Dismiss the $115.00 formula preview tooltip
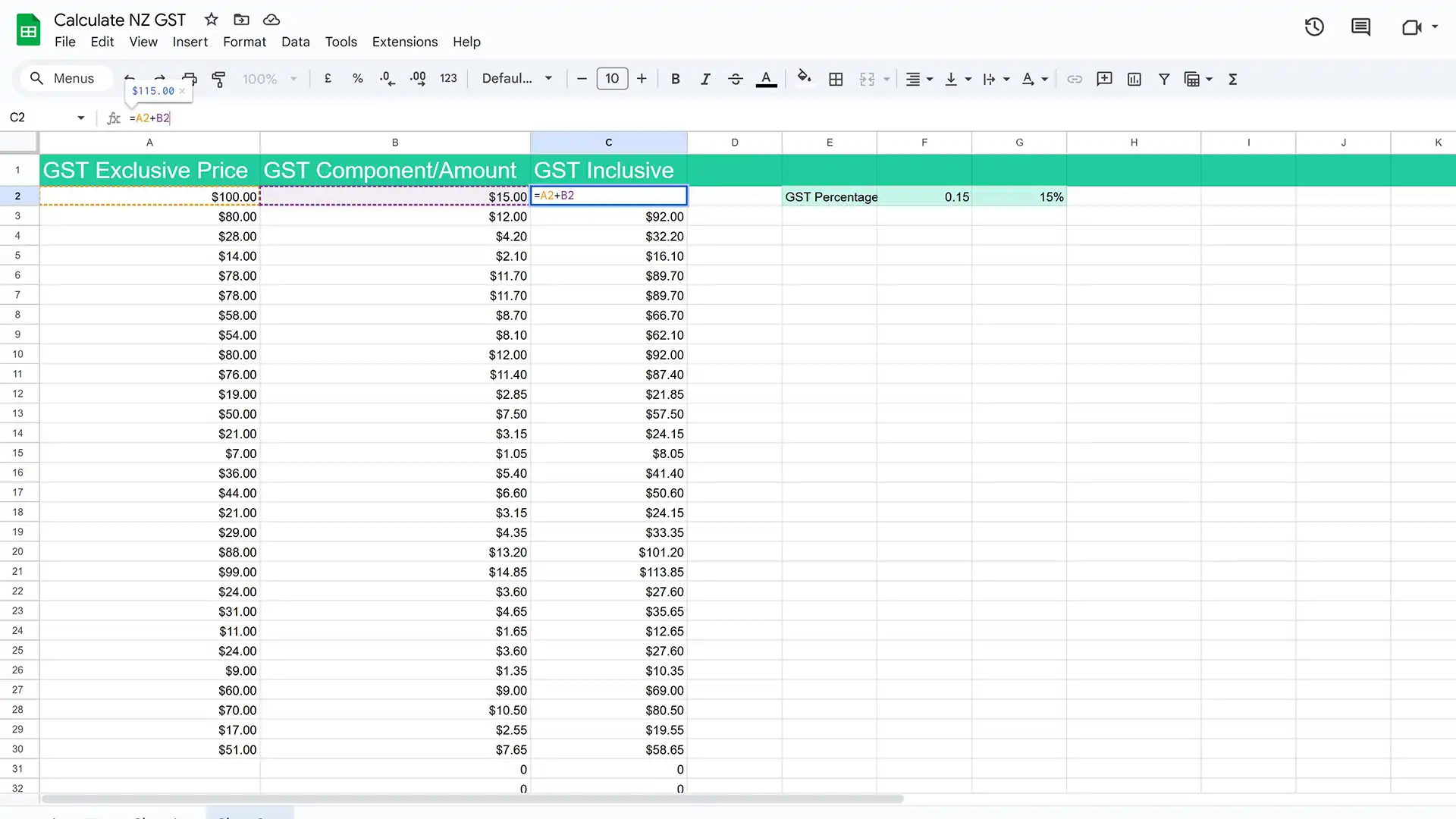 point(182,91)
